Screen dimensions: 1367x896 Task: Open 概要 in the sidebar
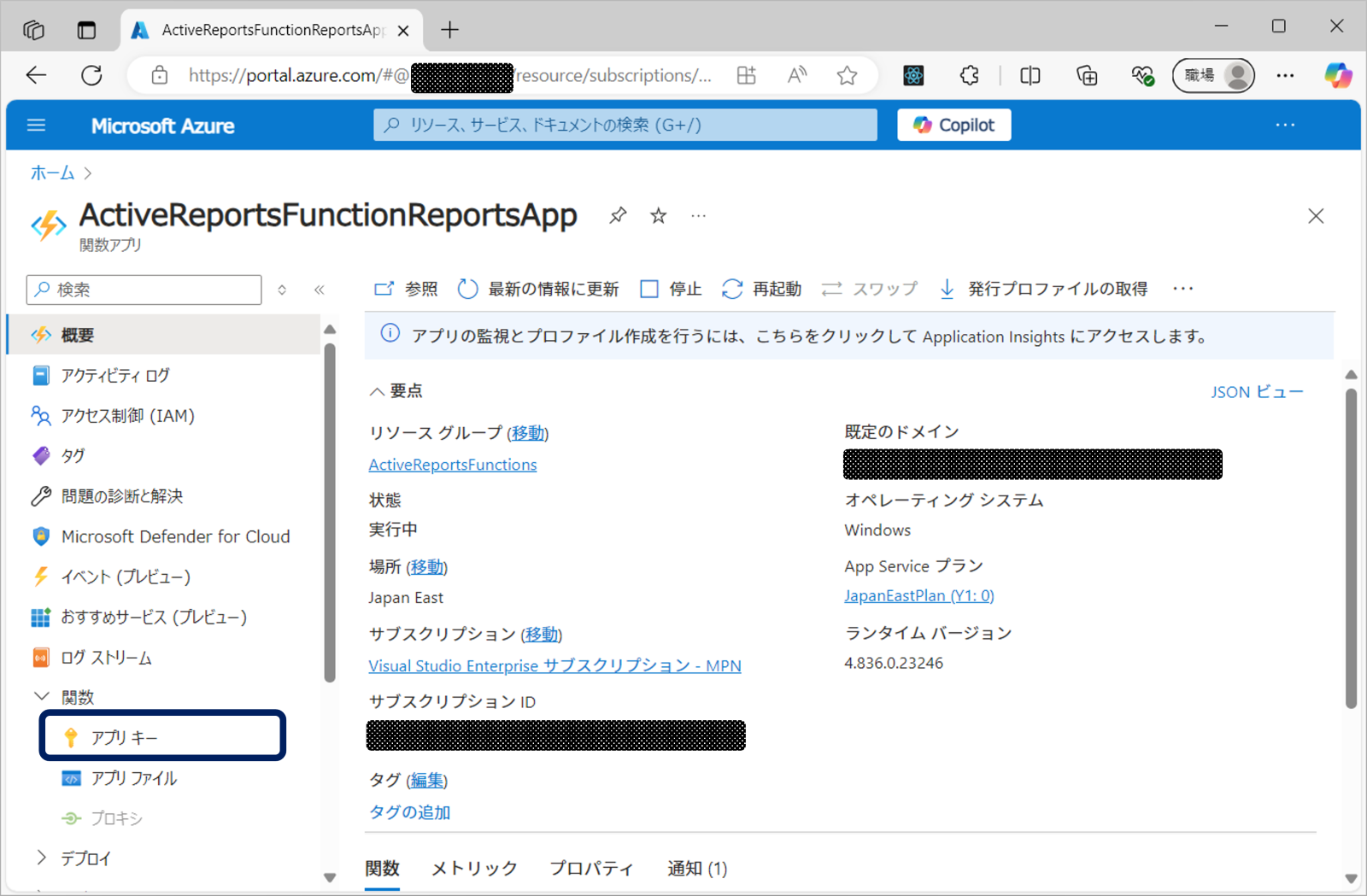point(163,335)
